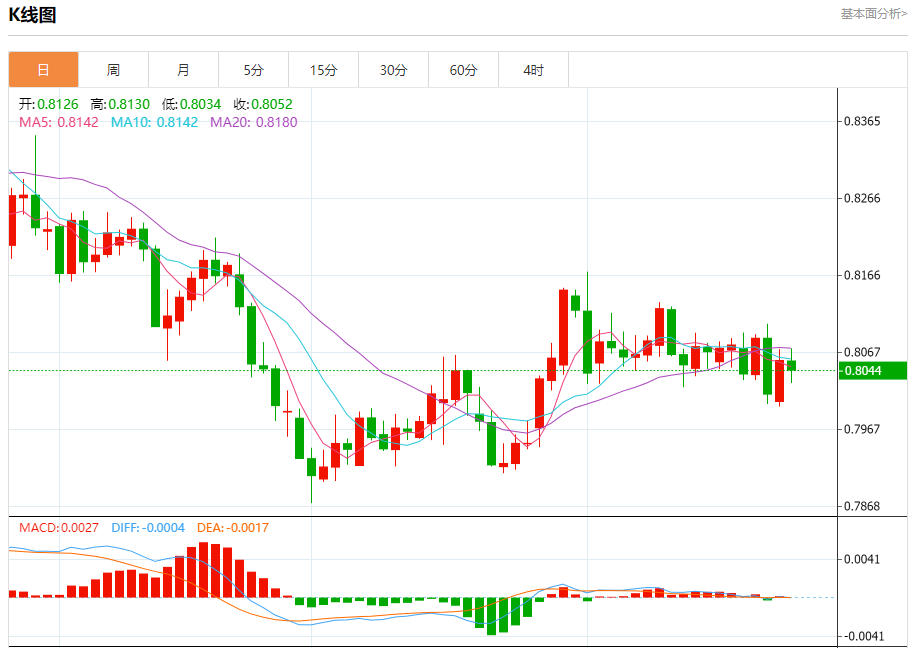Click the MA10: 0.8142 label
This screenshot has width=912, height=648.
154,122
